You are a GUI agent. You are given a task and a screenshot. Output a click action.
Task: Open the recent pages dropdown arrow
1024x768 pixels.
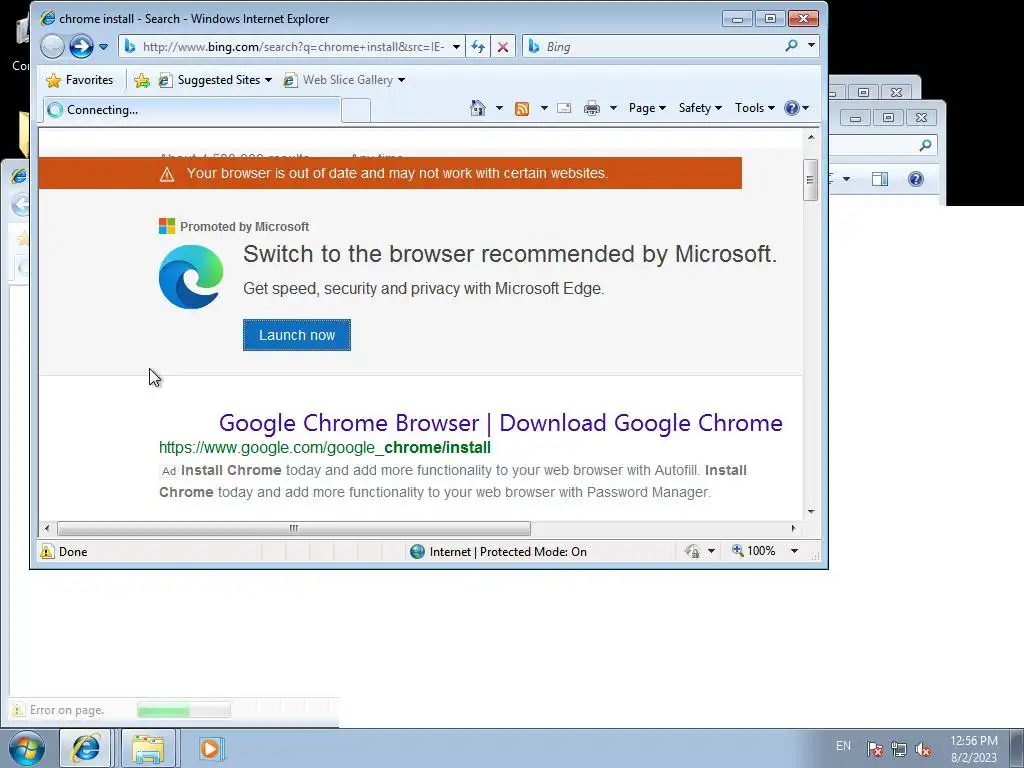click(x=103, y=47)
